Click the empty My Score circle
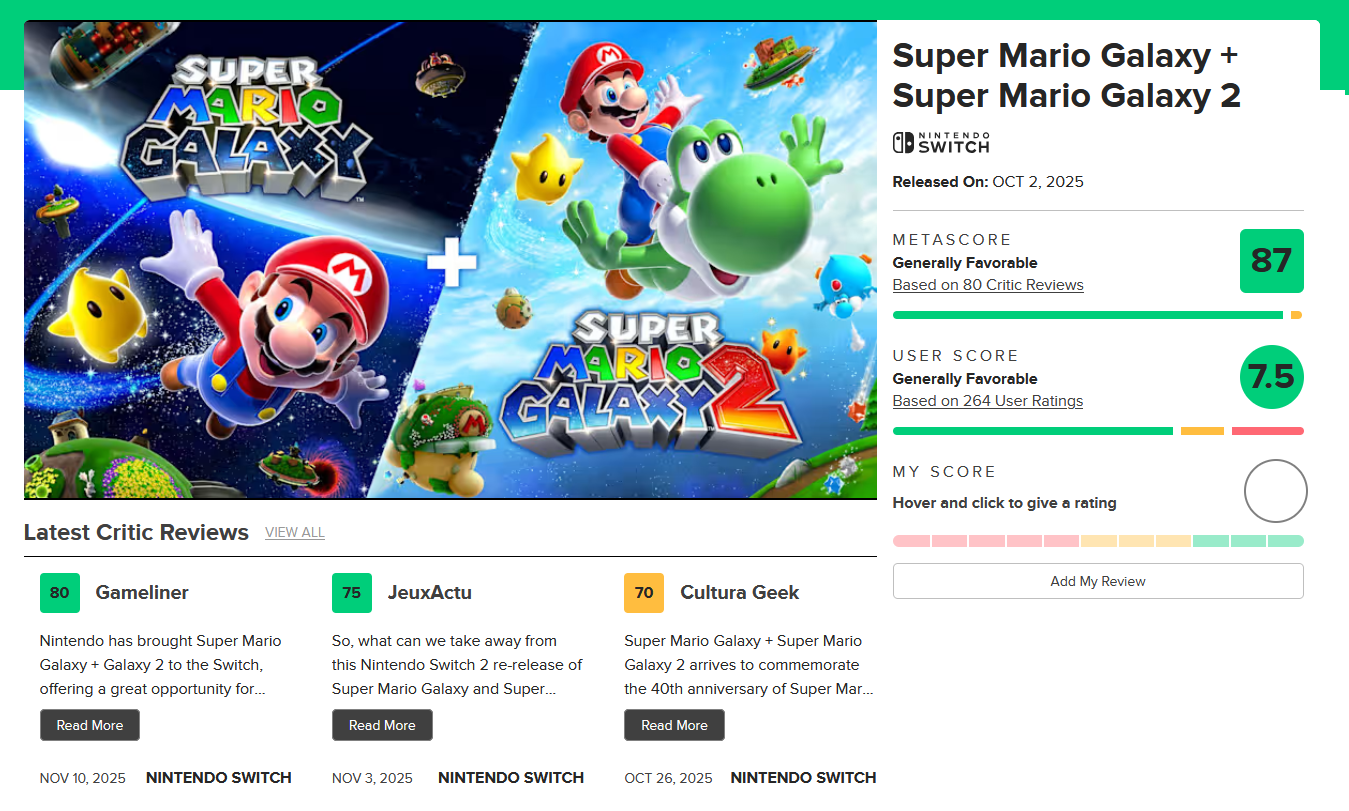The width and height of the screenshot is (1349, 811). (x=1275, y=491)
